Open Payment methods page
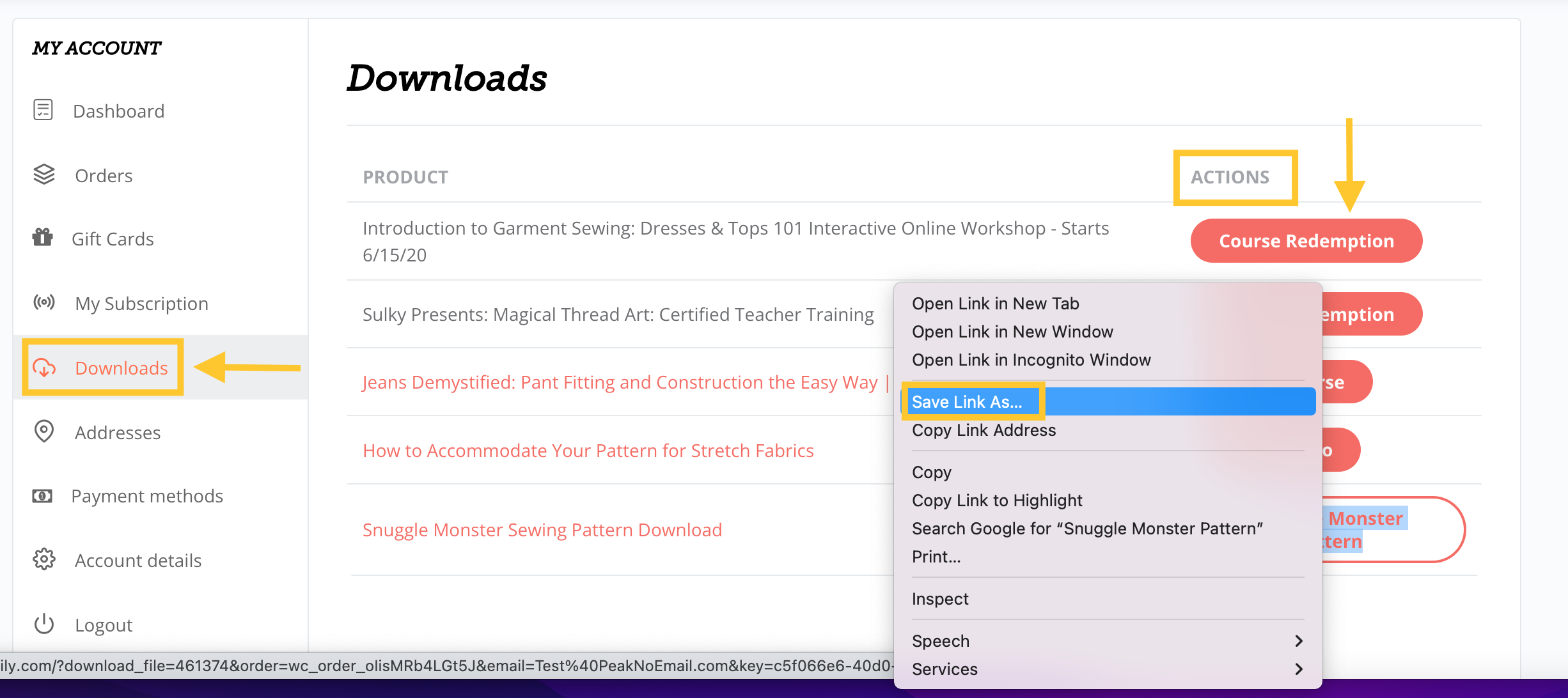Screen dimensions: 1568x698 click(x=147, y=496)
